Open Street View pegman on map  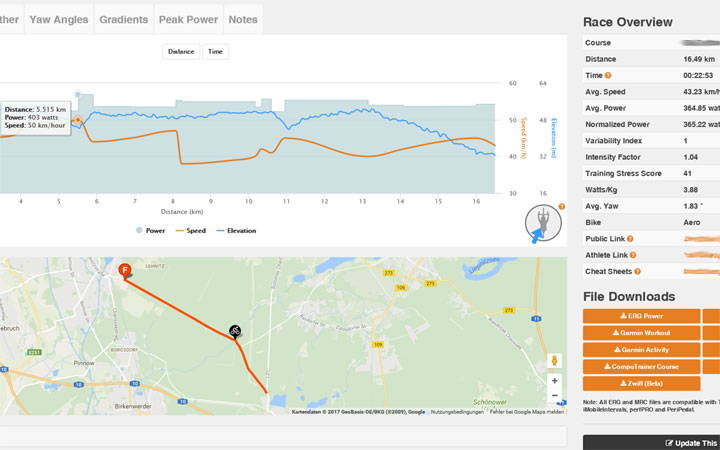click(x=554, y=361)
